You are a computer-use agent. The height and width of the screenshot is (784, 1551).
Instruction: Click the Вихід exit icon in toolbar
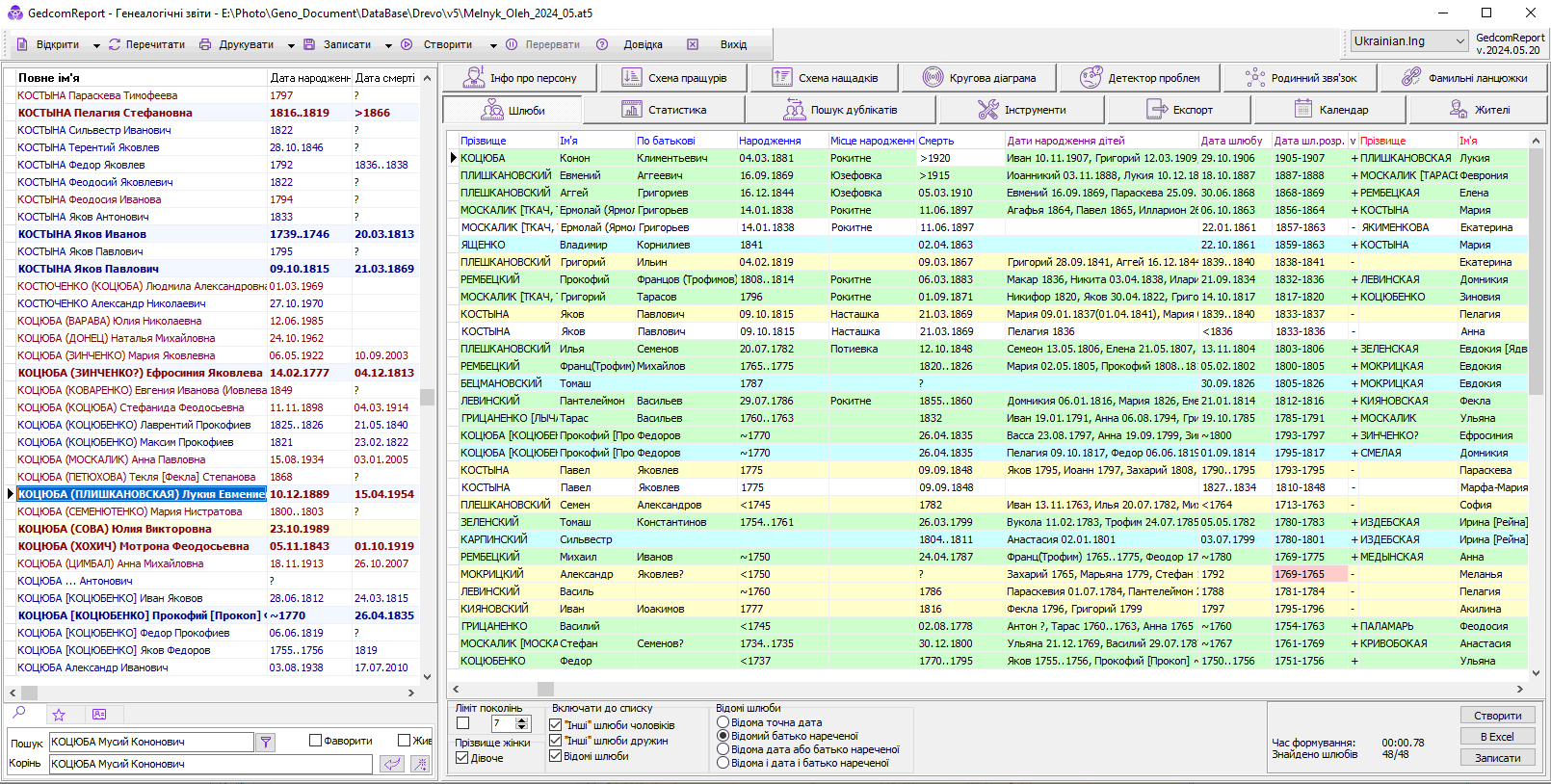(x=692, y=44)
